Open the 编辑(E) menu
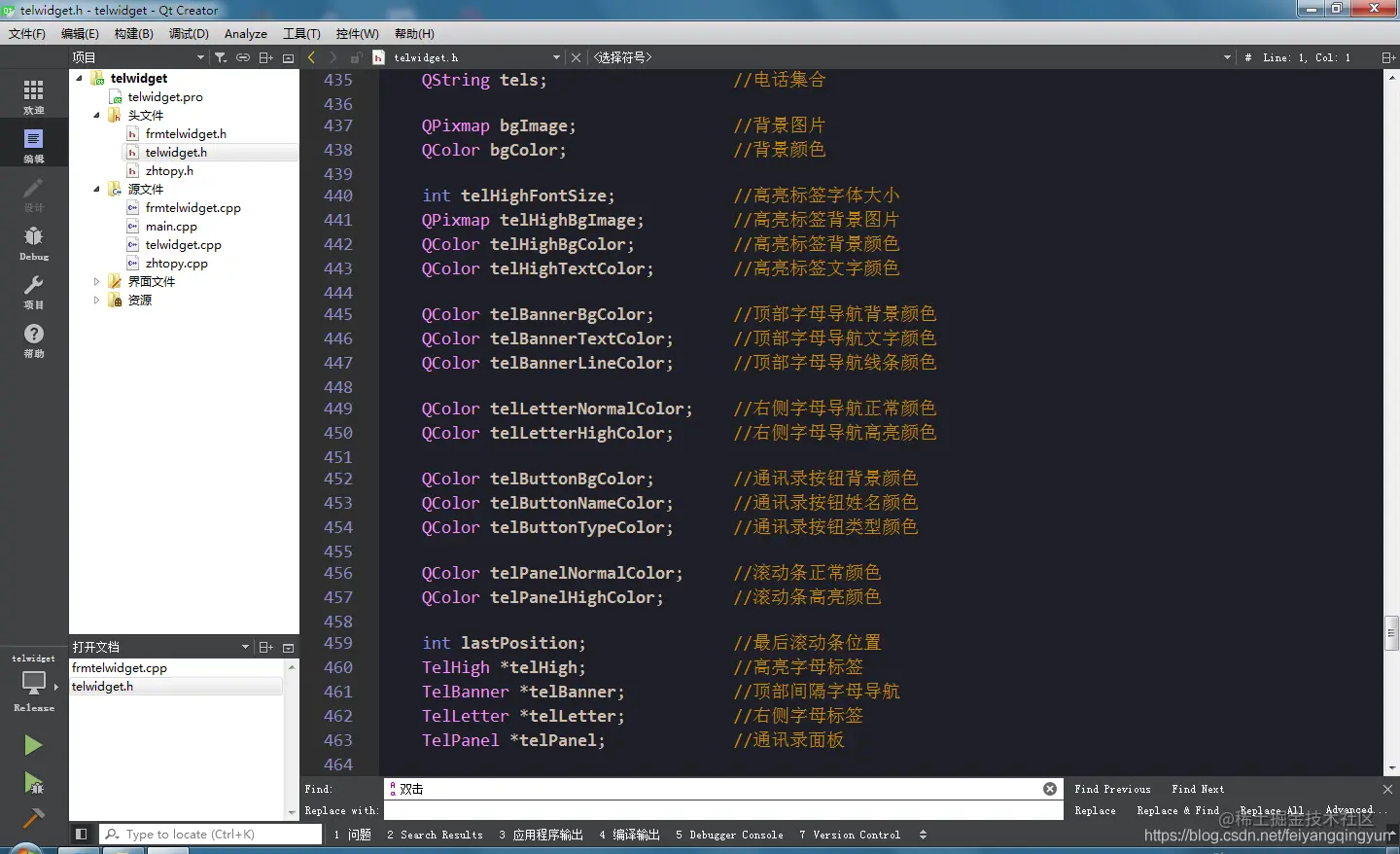Viewport: 1400px width, 854px height. click(80, 33)
